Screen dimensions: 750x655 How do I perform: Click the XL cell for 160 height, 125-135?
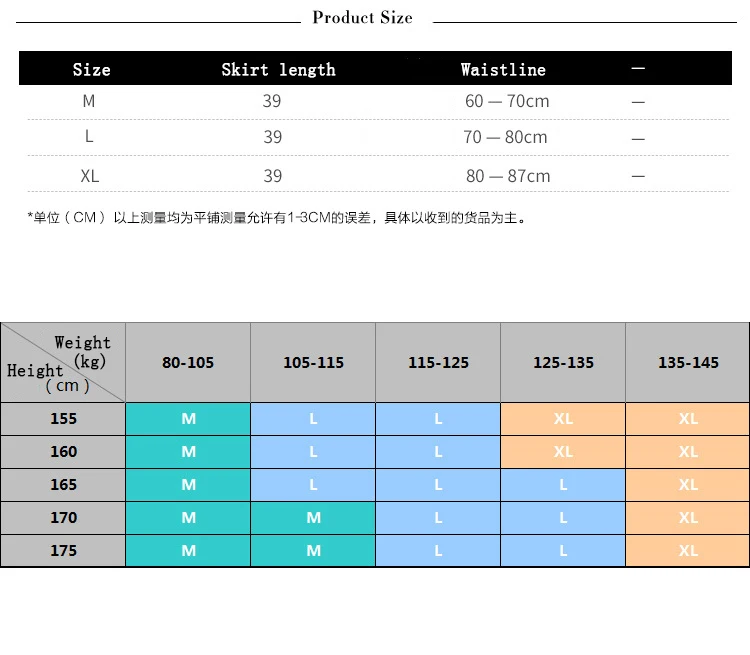tap(563, 452)
